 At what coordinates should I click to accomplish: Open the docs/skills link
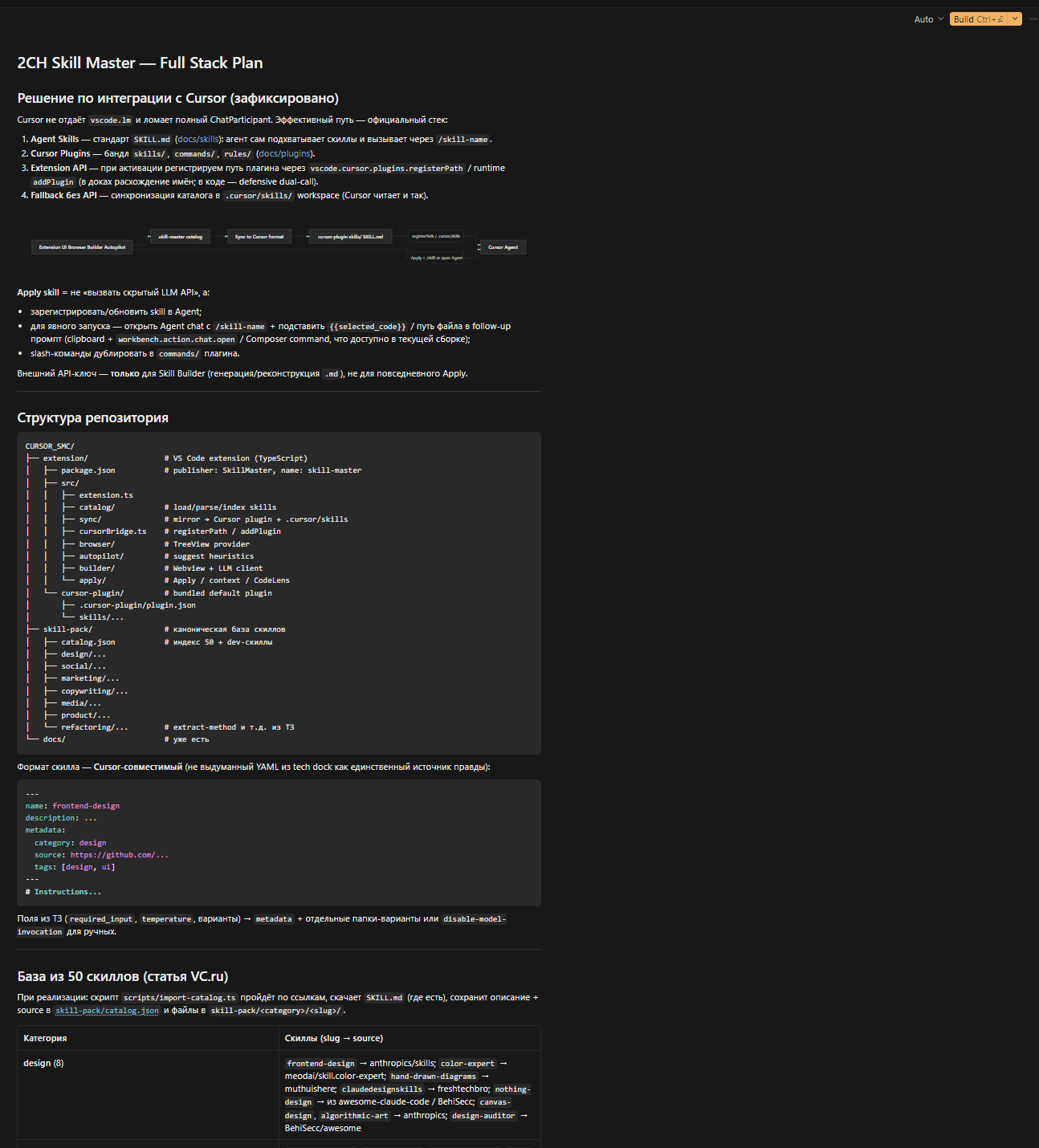click(x=197, y=140)
